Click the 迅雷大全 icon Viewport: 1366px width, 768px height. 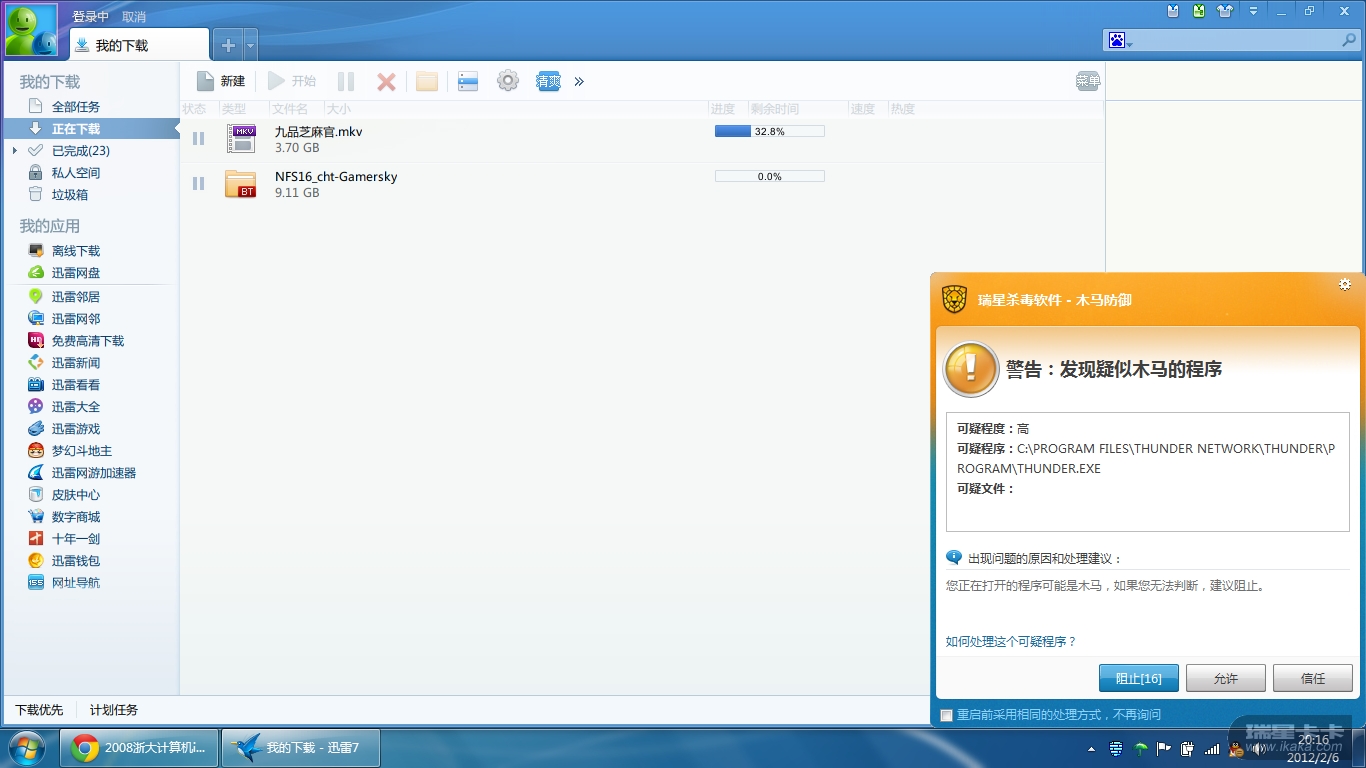tap(36, 407)
